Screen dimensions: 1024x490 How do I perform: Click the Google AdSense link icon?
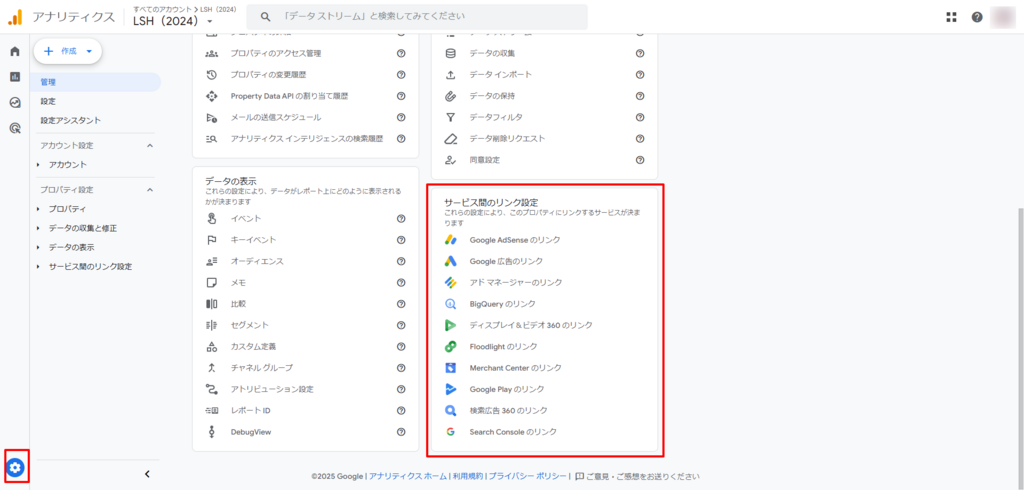point(450,240)
